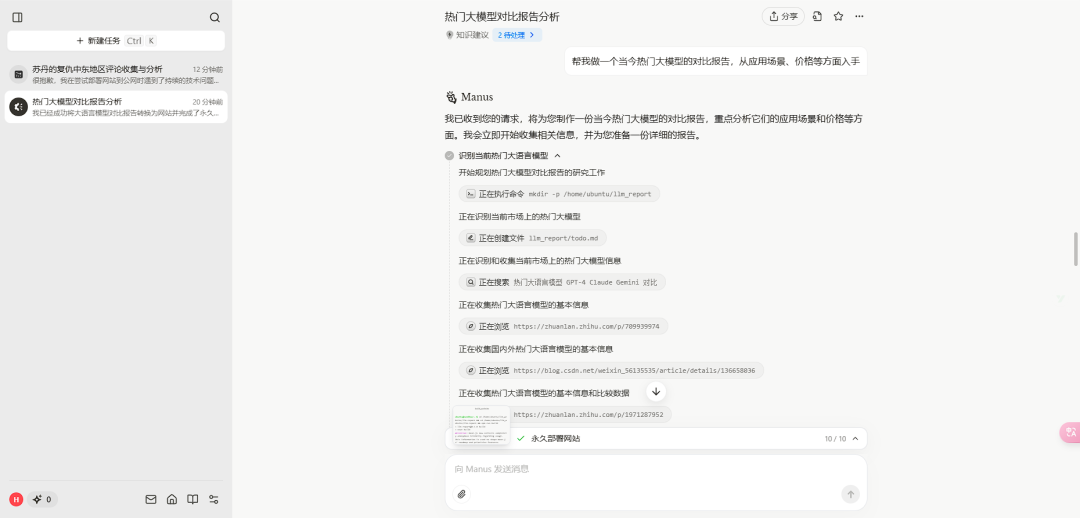This screenshot has height=518, width=1080.
Task: Expand the 2 待处理 knowledge suggestions
Action: pyautogui.click(x=517, y=34)
